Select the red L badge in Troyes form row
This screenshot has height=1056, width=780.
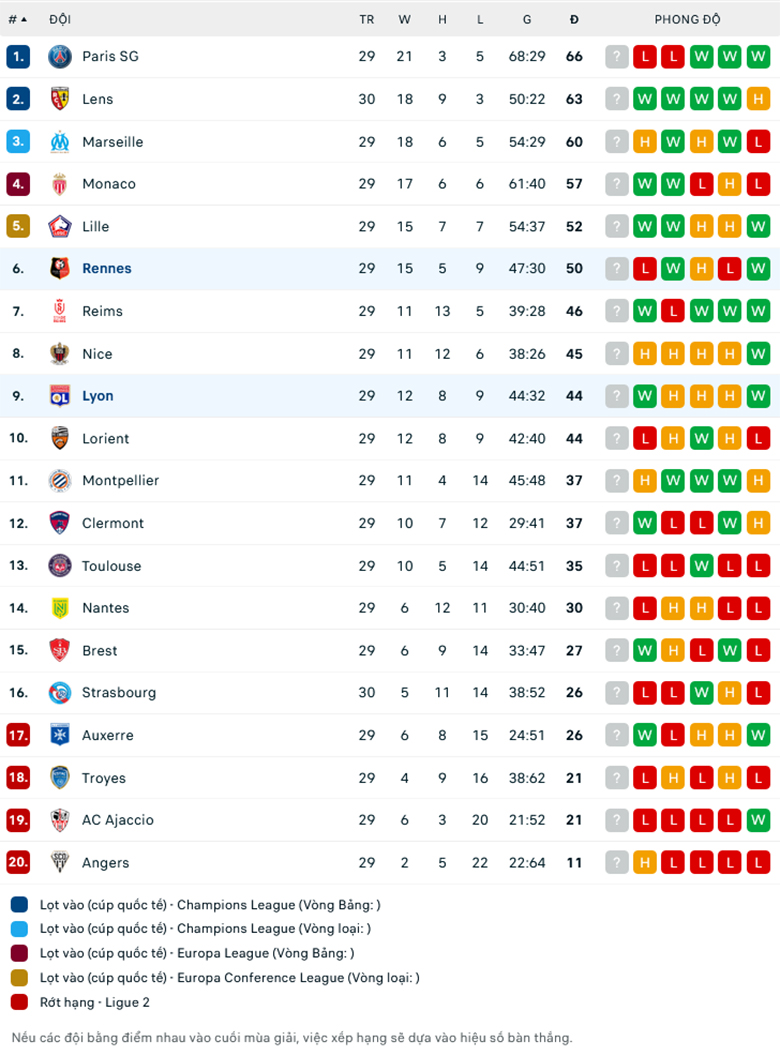pos(645,778)
